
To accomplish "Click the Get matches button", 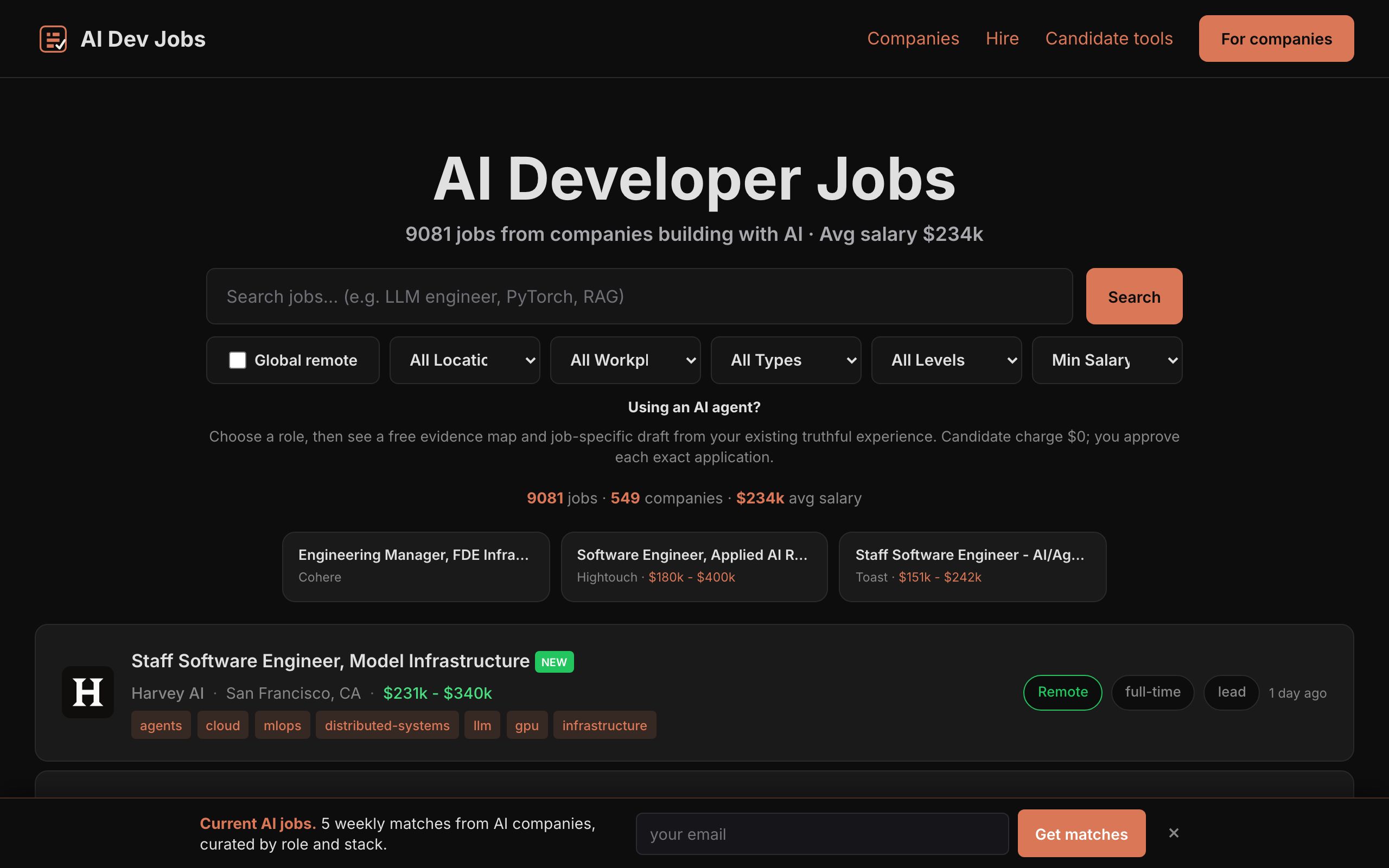I will (1081, 834).
